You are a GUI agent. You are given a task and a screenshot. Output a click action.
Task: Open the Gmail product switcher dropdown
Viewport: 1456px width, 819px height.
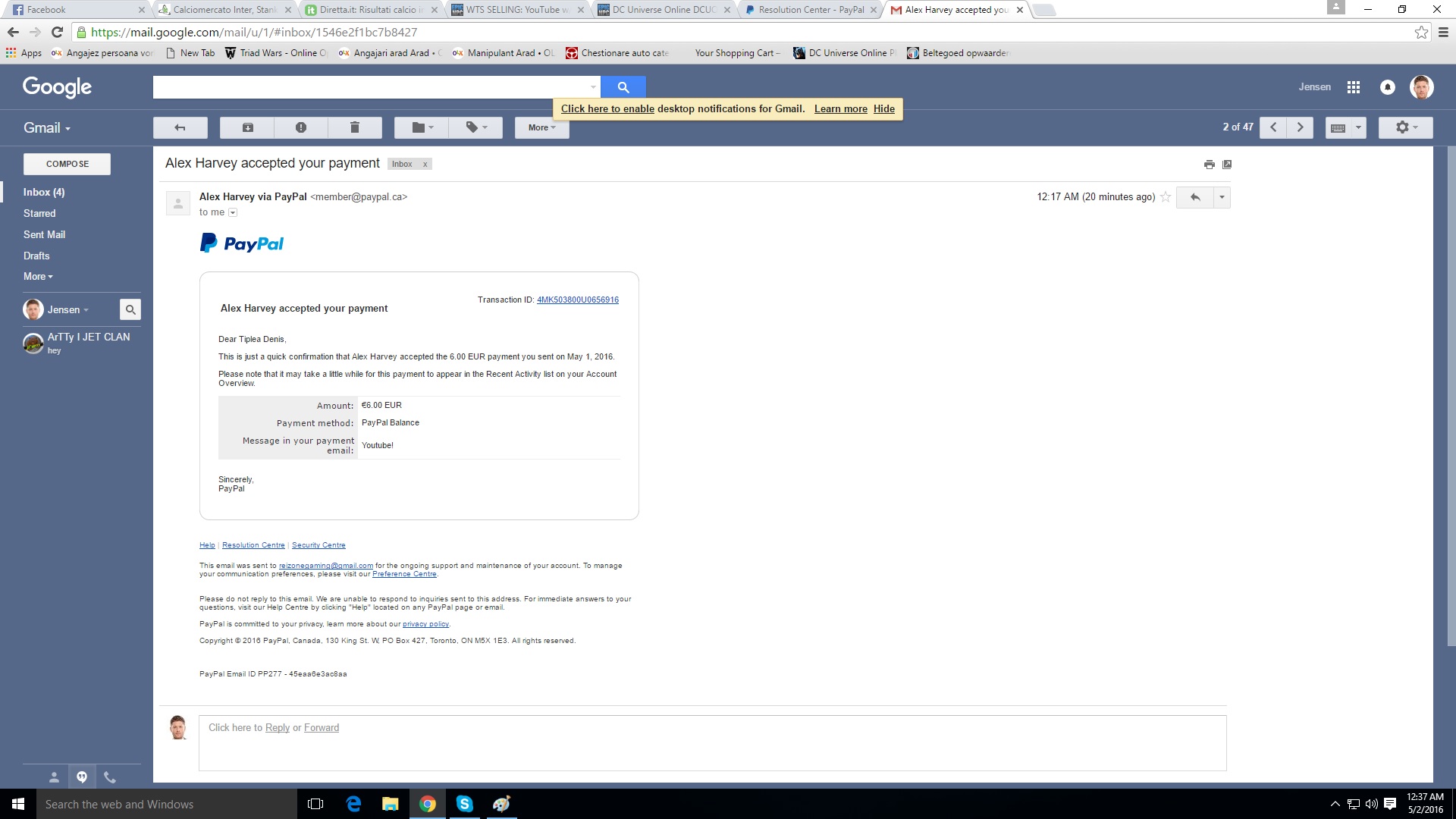pyautogui.click(x=47, y=128)
